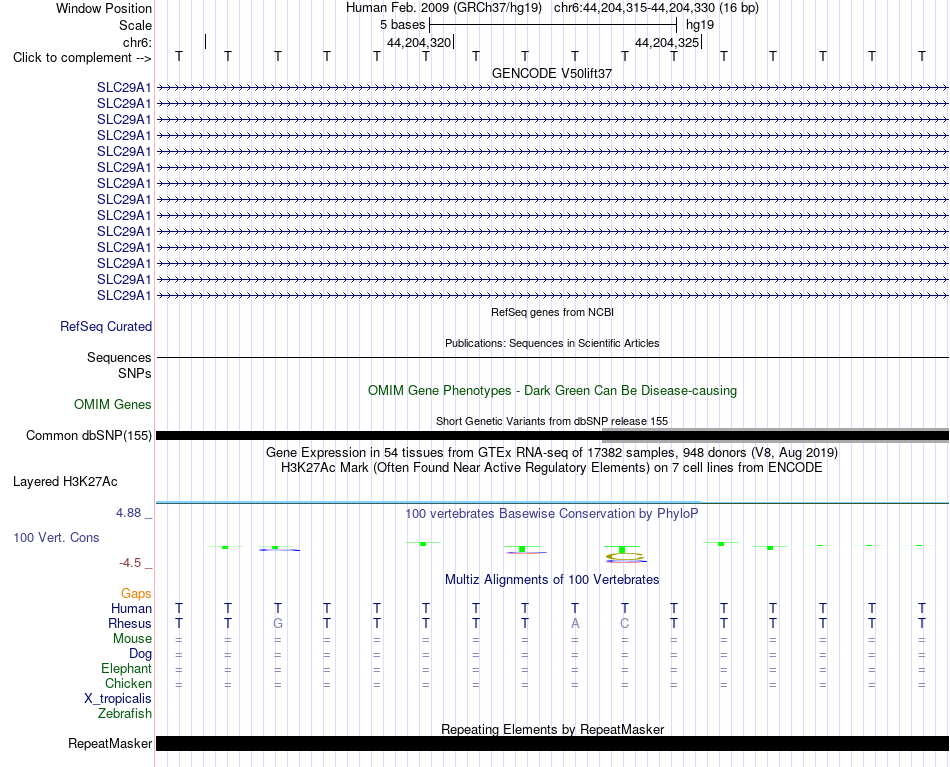Click the 4.88 PhyloP upper scale value
This screenshot has width=950, height=767.
(128, 513)
